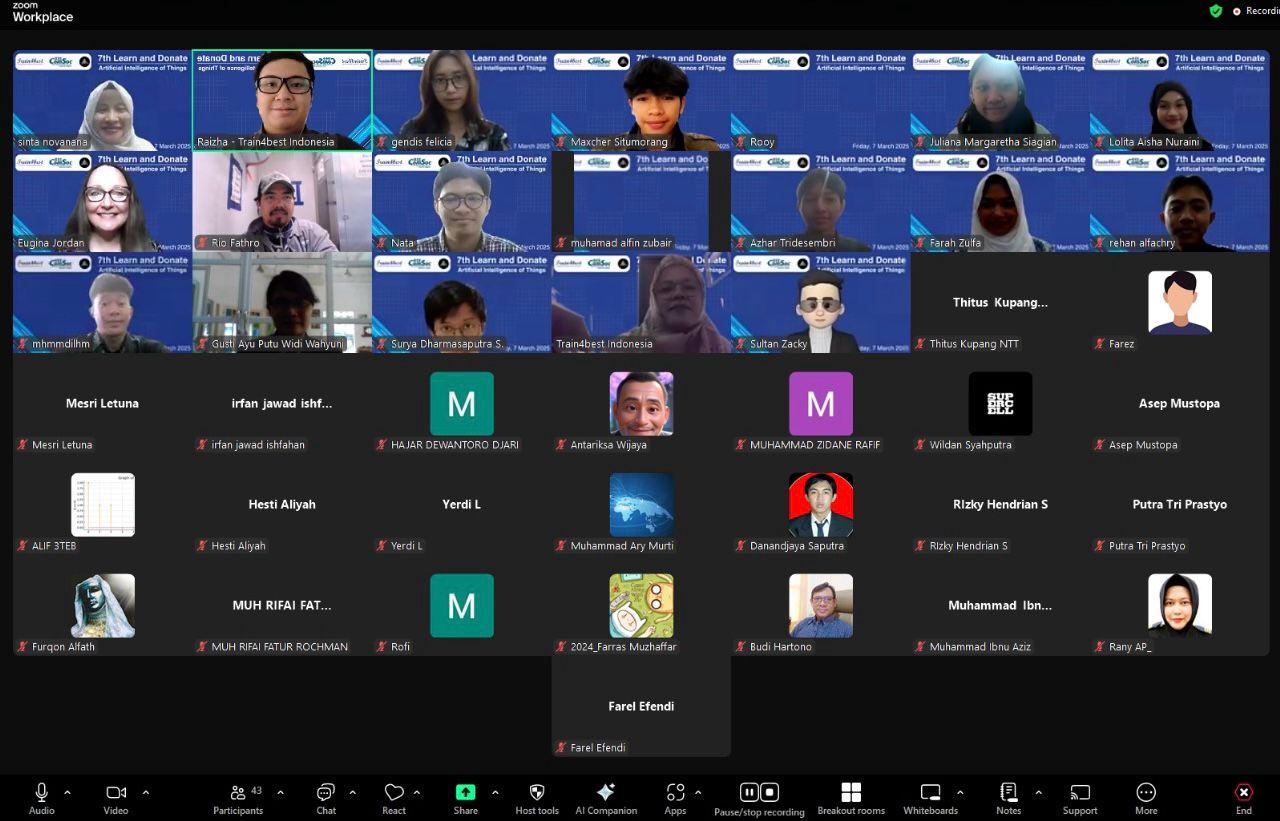Screen dimensions: 1280x821
Task: Expand the audio options arrow
Action: pos(67,793)
